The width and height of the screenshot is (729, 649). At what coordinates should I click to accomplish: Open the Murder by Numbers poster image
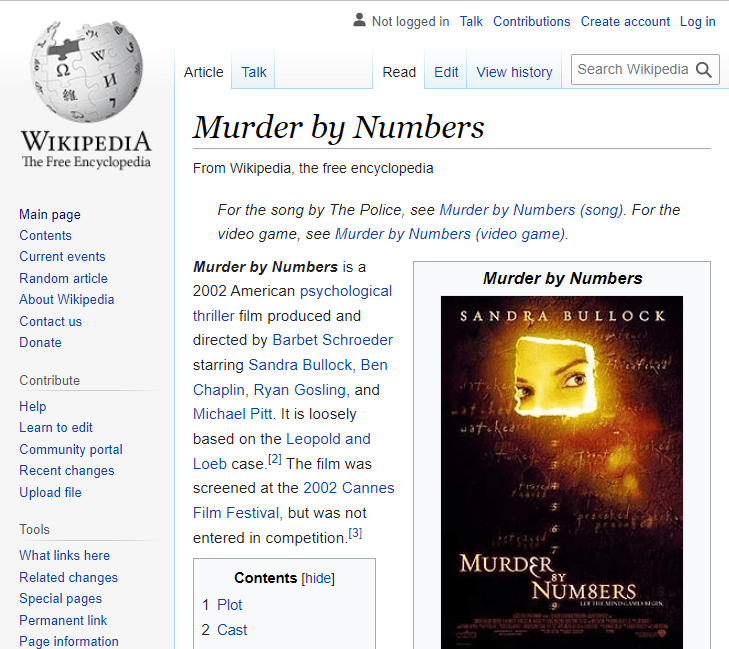pos(561,472)
